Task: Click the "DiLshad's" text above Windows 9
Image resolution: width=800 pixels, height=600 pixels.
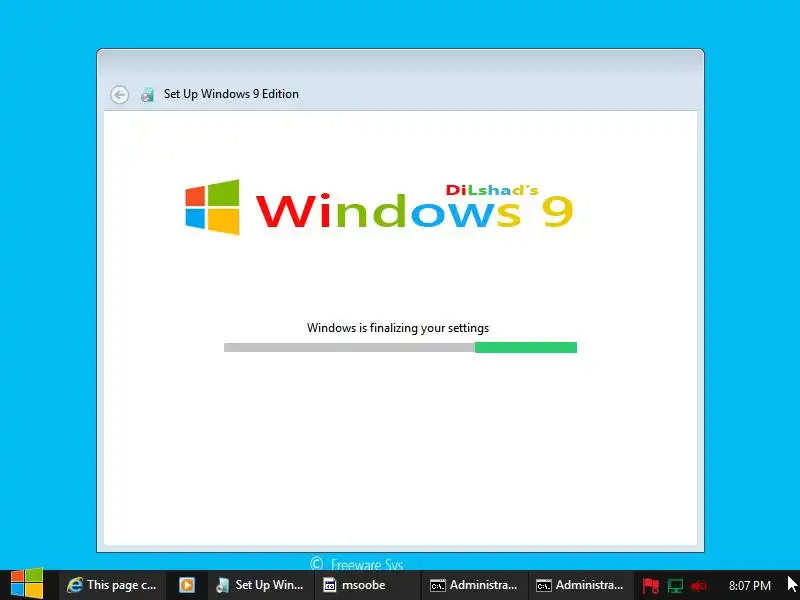Action: tap(492, 190)
